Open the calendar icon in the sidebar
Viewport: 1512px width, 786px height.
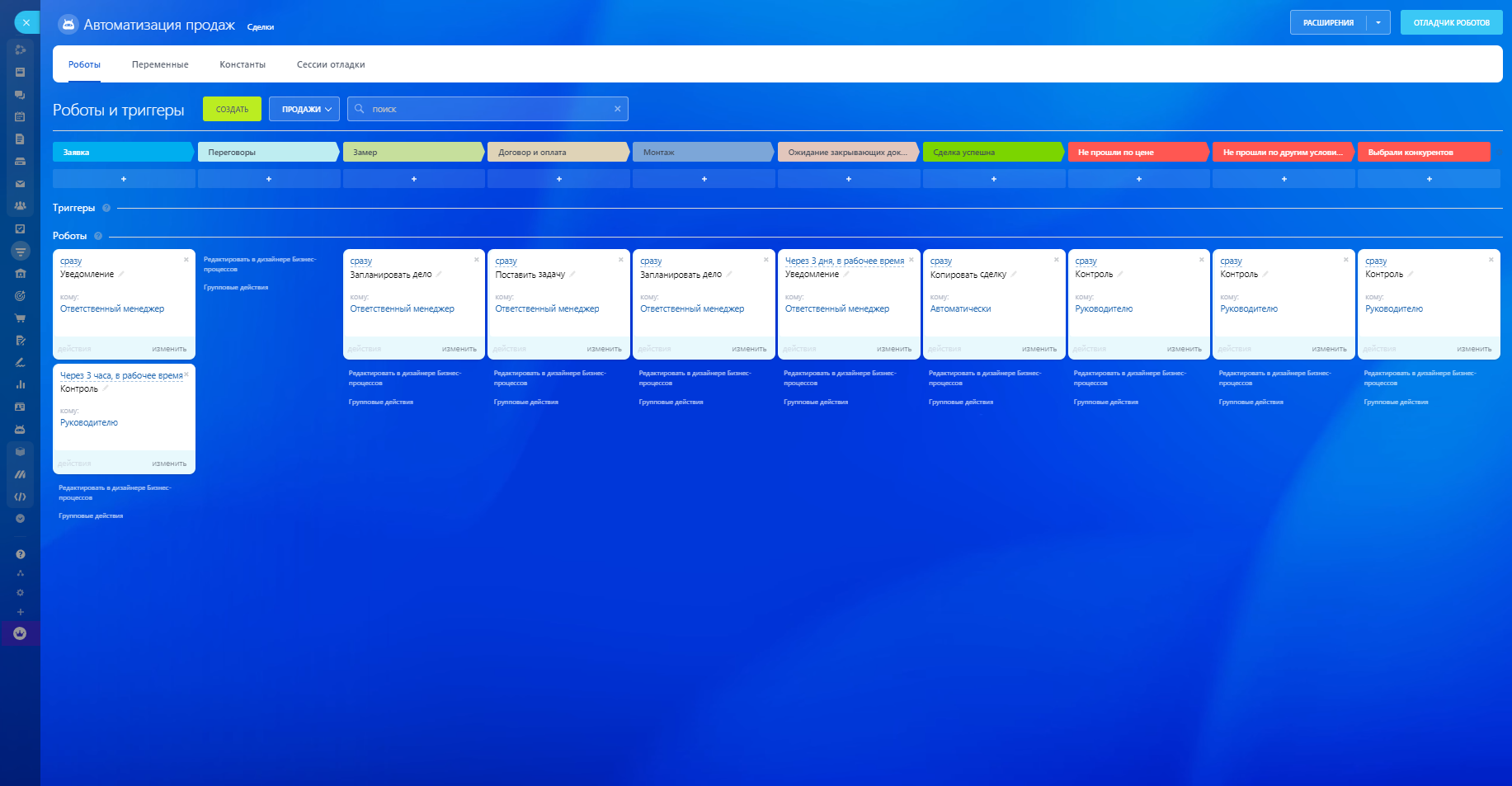pos(21,117)
